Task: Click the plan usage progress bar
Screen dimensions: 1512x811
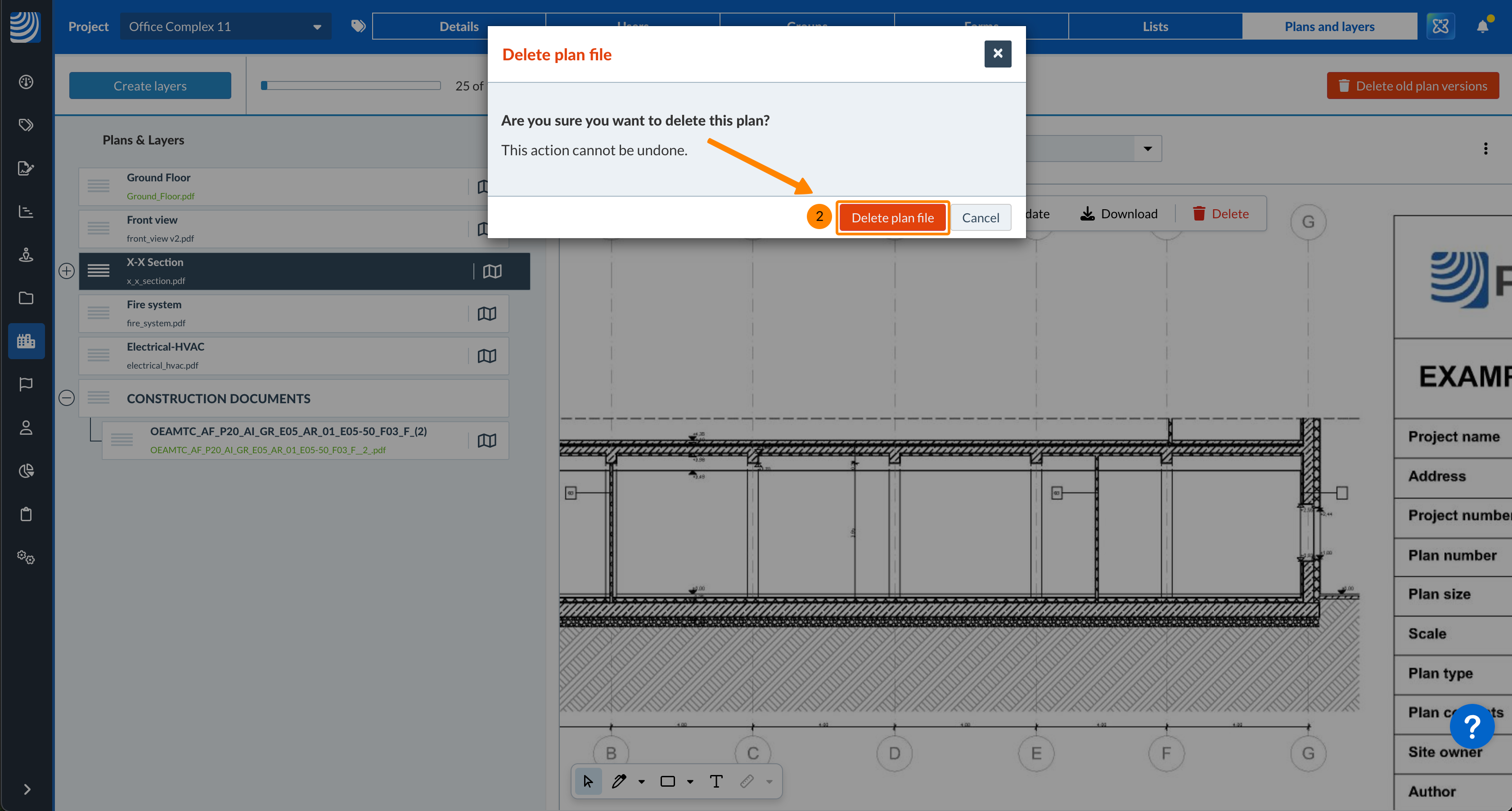Action: (351, 86)
